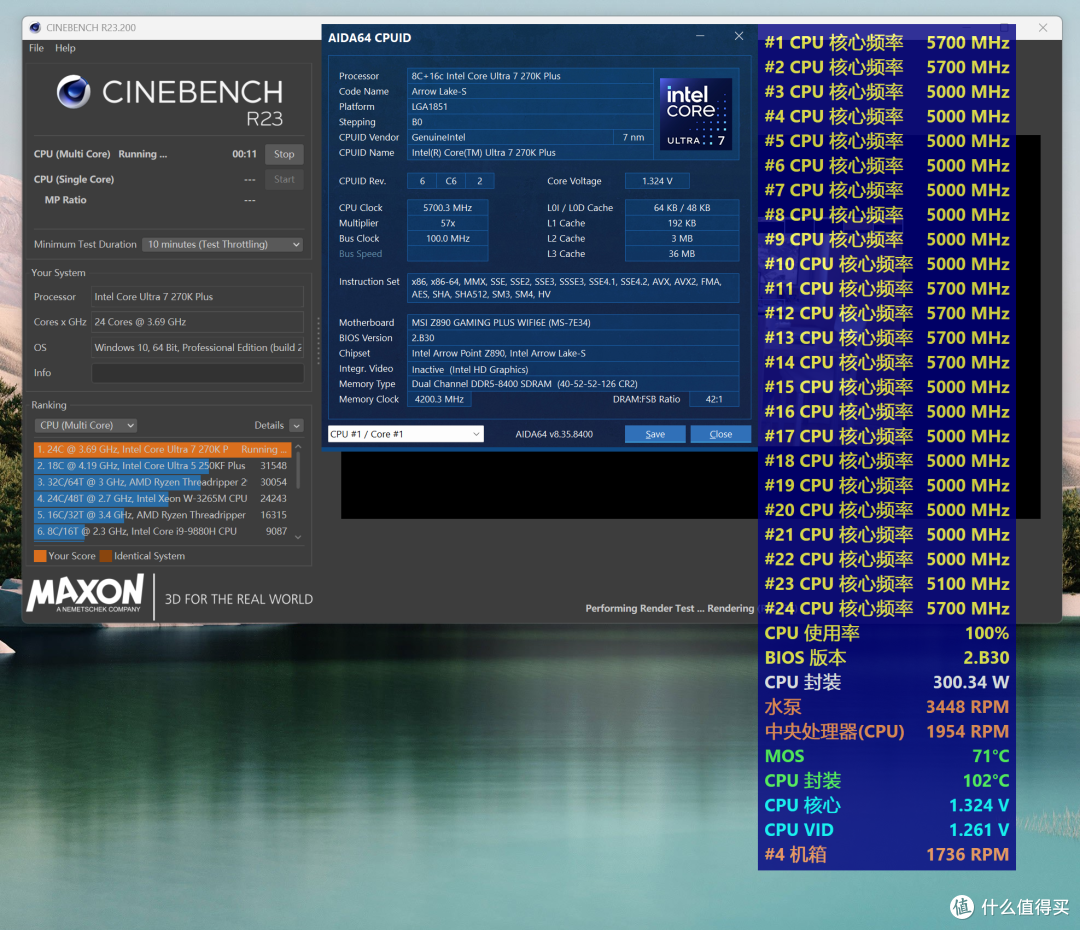The image size is (1080, 930).
Task: Click the L3 Cache value 36 MB
Action: pos(682,254)
